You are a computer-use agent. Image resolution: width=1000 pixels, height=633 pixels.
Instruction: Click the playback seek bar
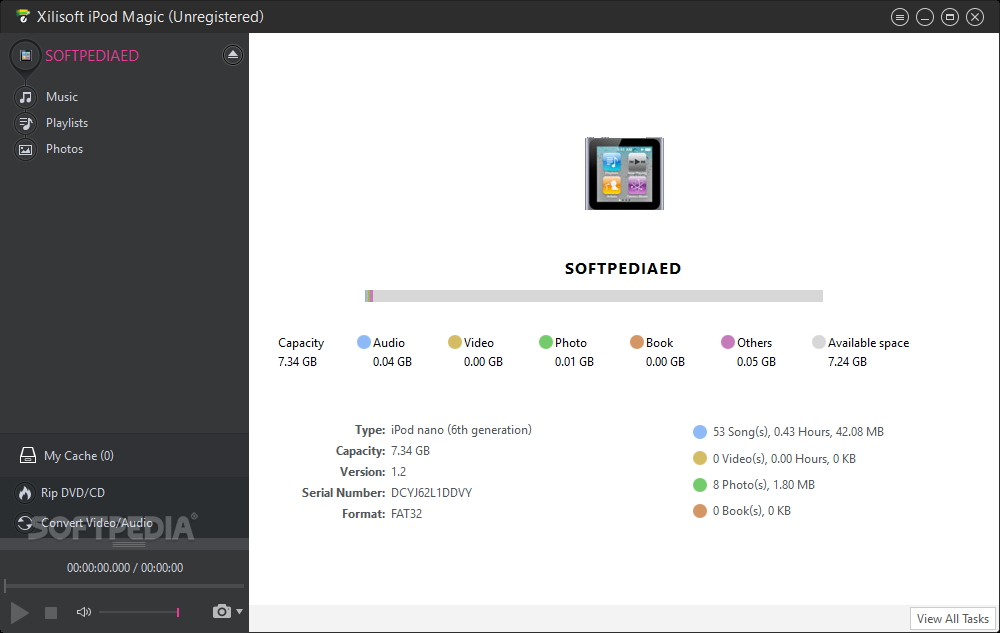tap(124, 586)
